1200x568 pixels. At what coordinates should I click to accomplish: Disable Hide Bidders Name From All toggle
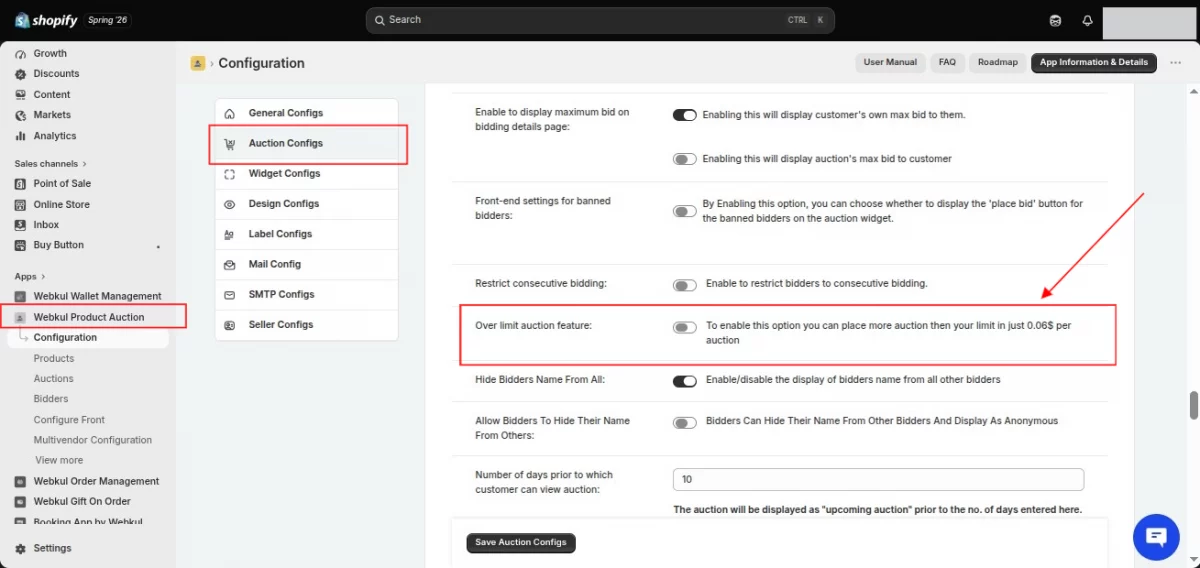685,381
